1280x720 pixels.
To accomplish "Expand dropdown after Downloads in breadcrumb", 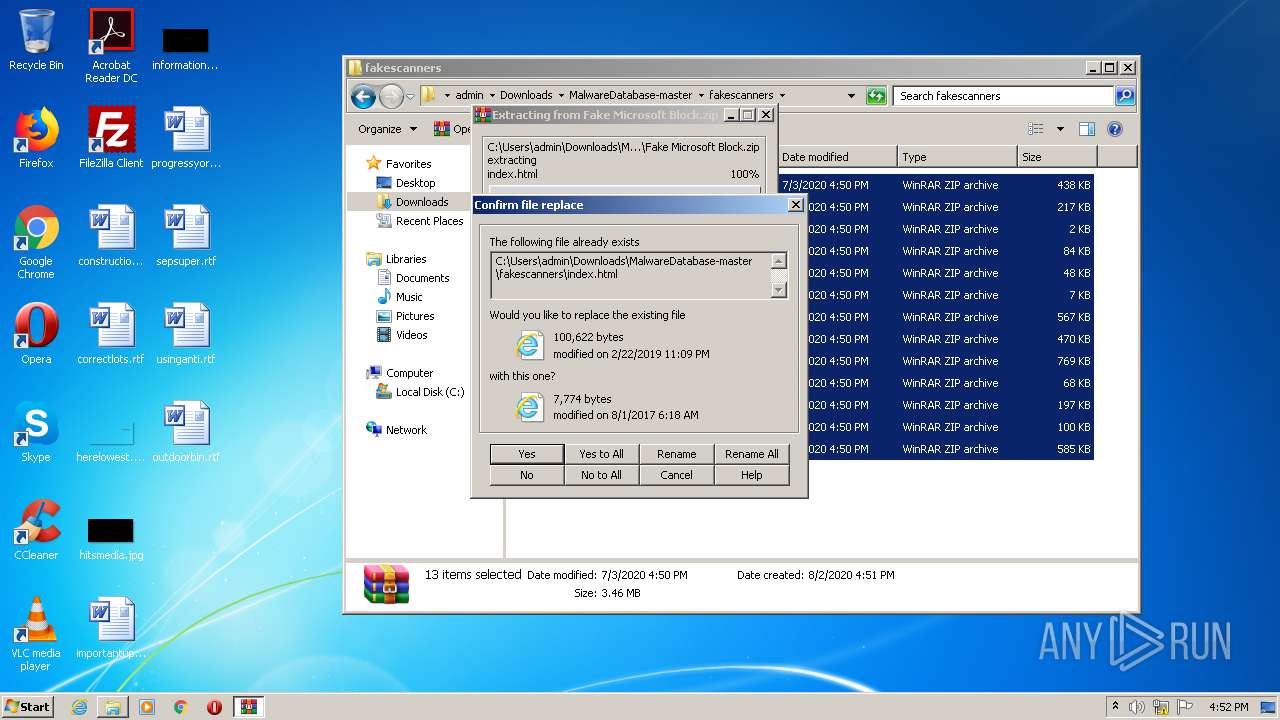I will point(561,96).
